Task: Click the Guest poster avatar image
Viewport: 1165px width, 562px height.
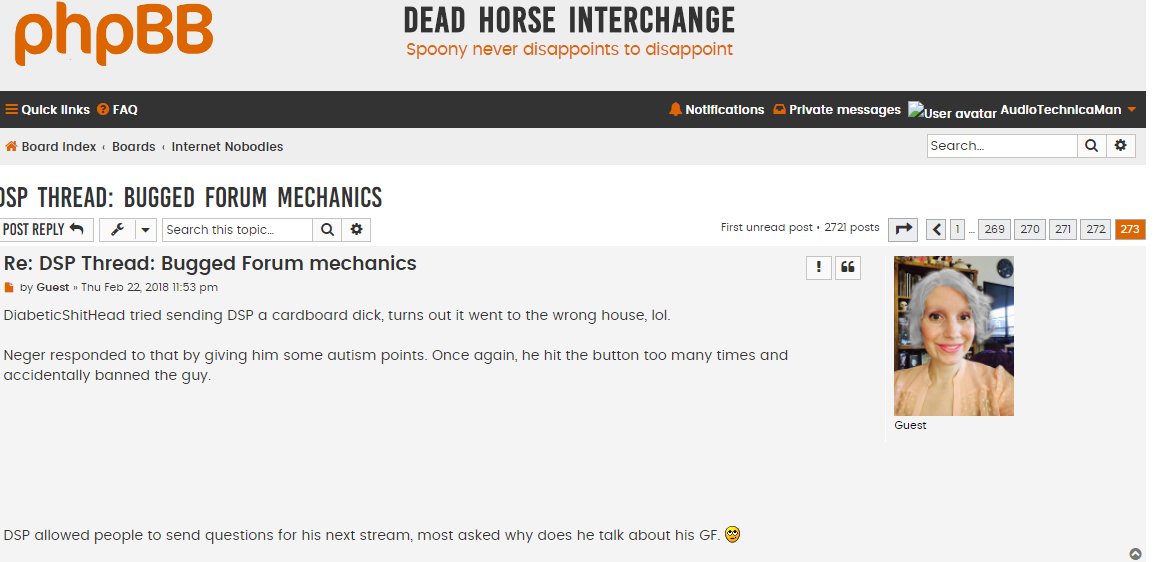Action: (953, 336)
